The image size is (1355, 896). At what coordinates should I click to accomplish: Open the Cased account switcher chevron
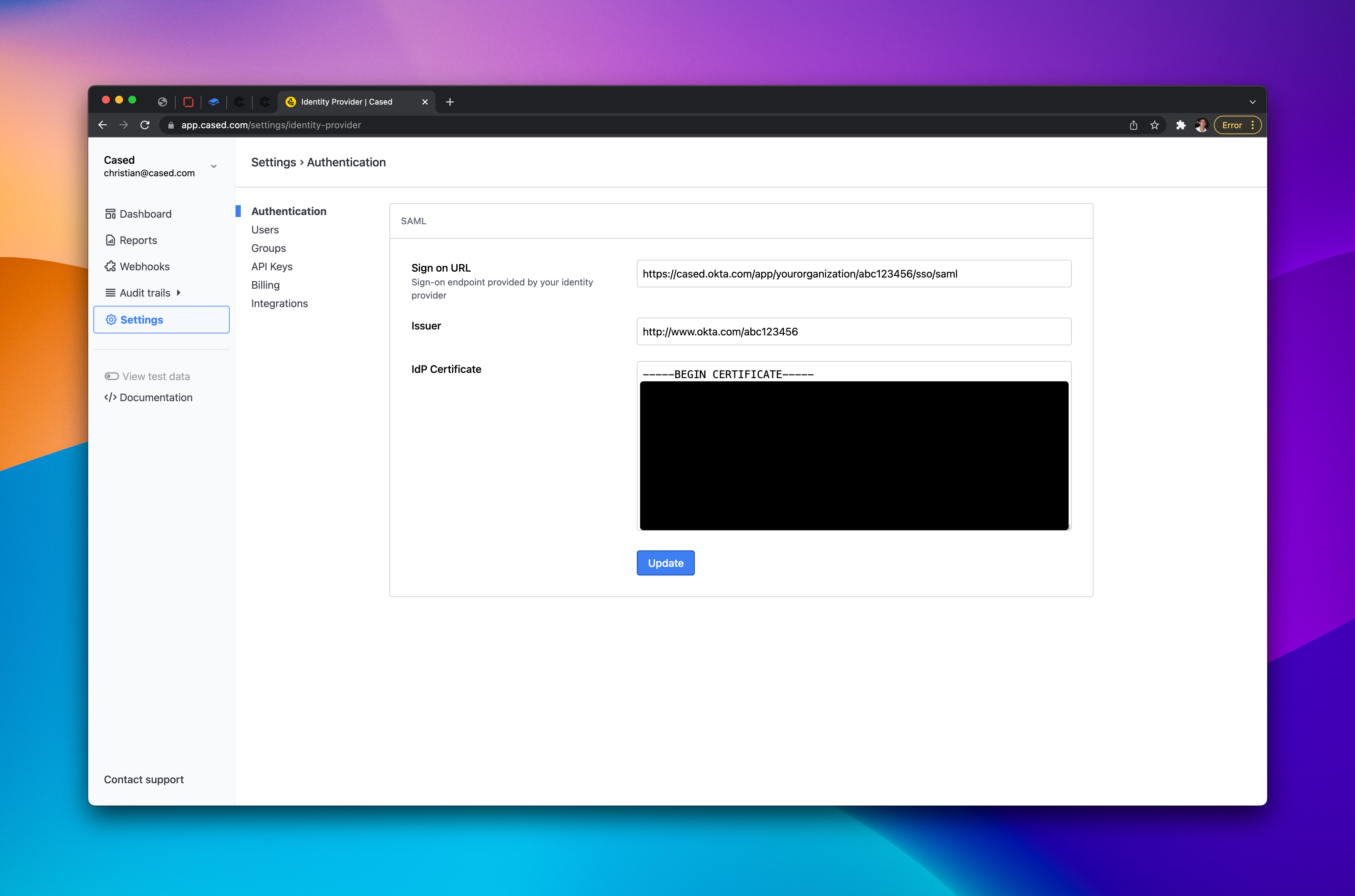click(214, 166)
